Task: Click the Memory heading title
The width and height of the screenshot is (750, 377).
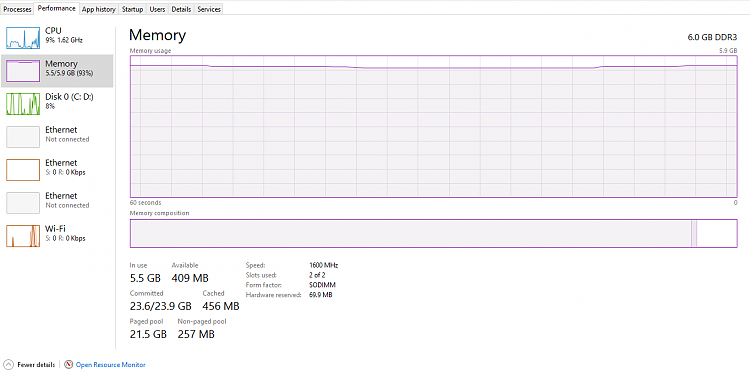Action: coord(157,35)
